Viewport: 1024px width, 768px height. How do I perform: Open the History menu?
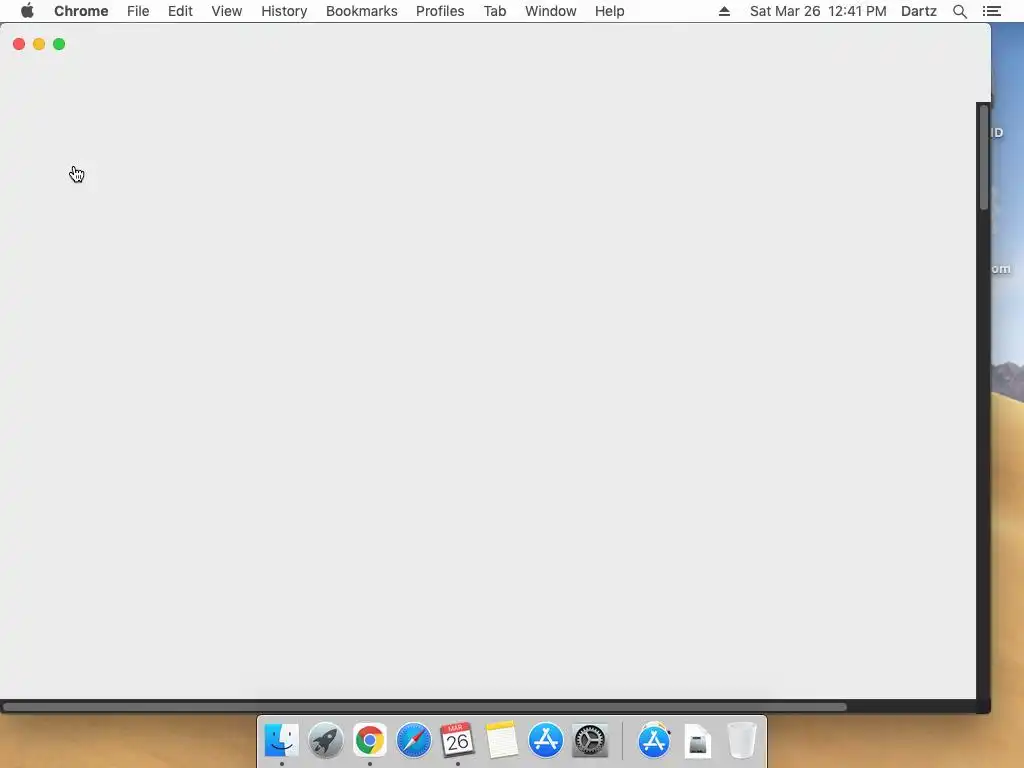pyautogui.click(x=284, y=11)
